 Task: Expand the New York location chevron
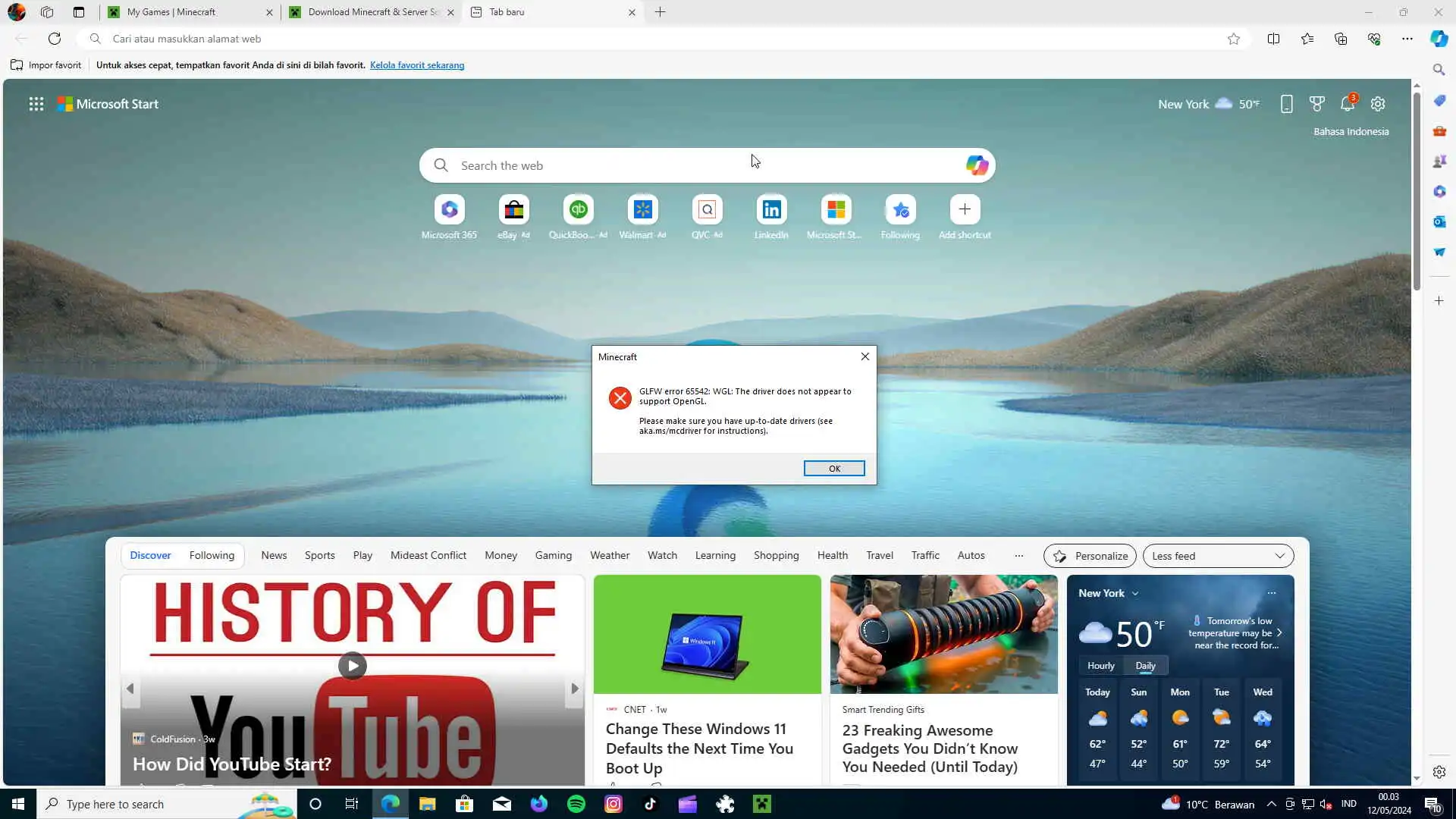click(1135, 594)
